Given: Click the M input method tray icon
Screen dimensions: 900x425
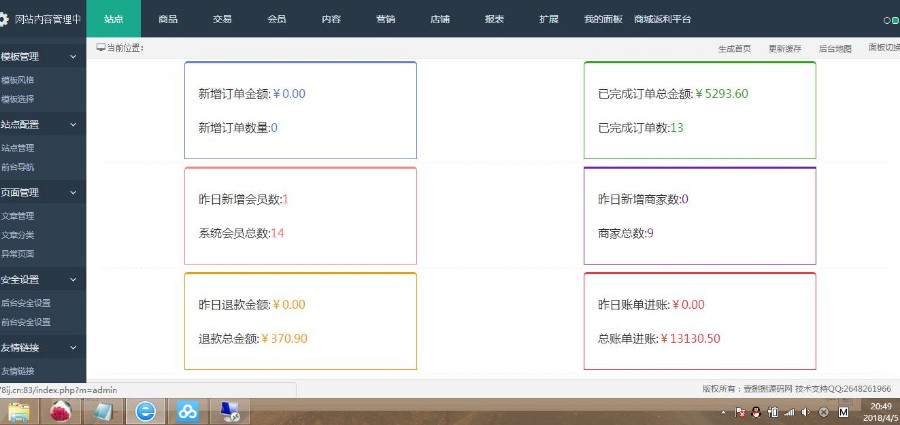Looking at the screenshot, I should click(843, 412).
